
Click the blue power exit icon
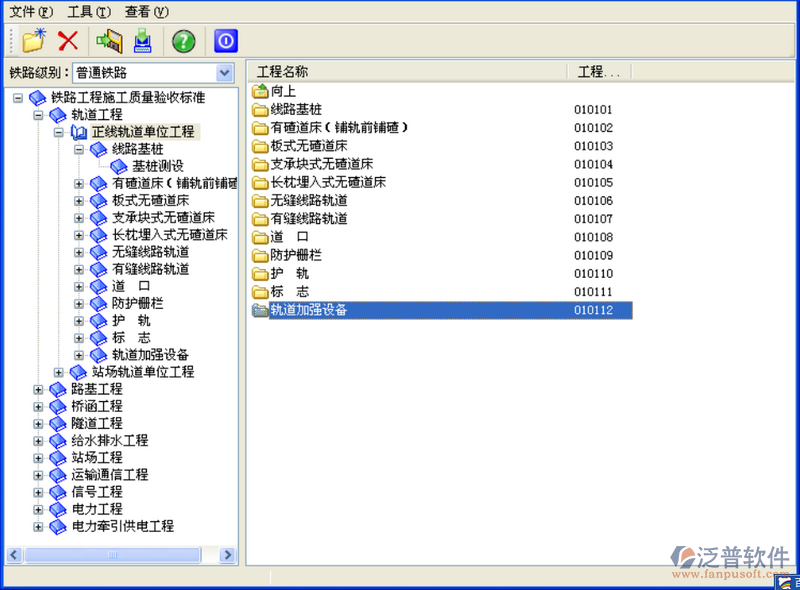(226, 41)
